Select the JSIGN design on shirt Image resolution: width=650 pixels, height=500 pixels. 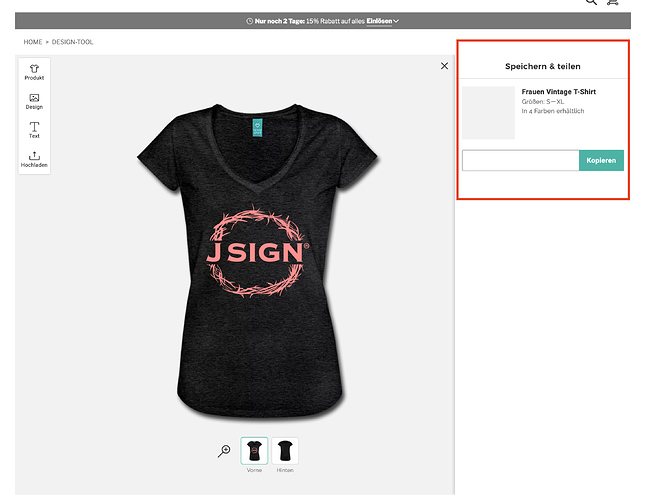pos(258,251)
